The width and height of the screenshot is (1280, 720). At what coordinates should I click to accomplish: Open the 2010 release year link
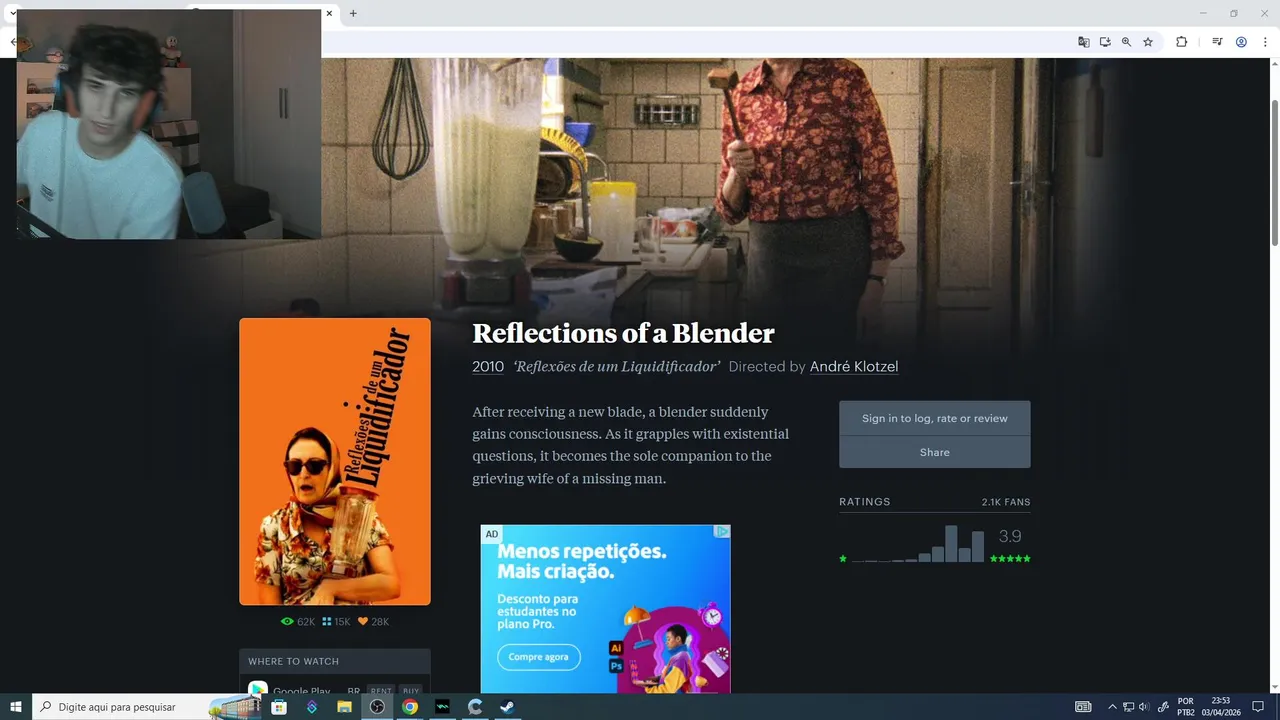[x=488, y=366]
